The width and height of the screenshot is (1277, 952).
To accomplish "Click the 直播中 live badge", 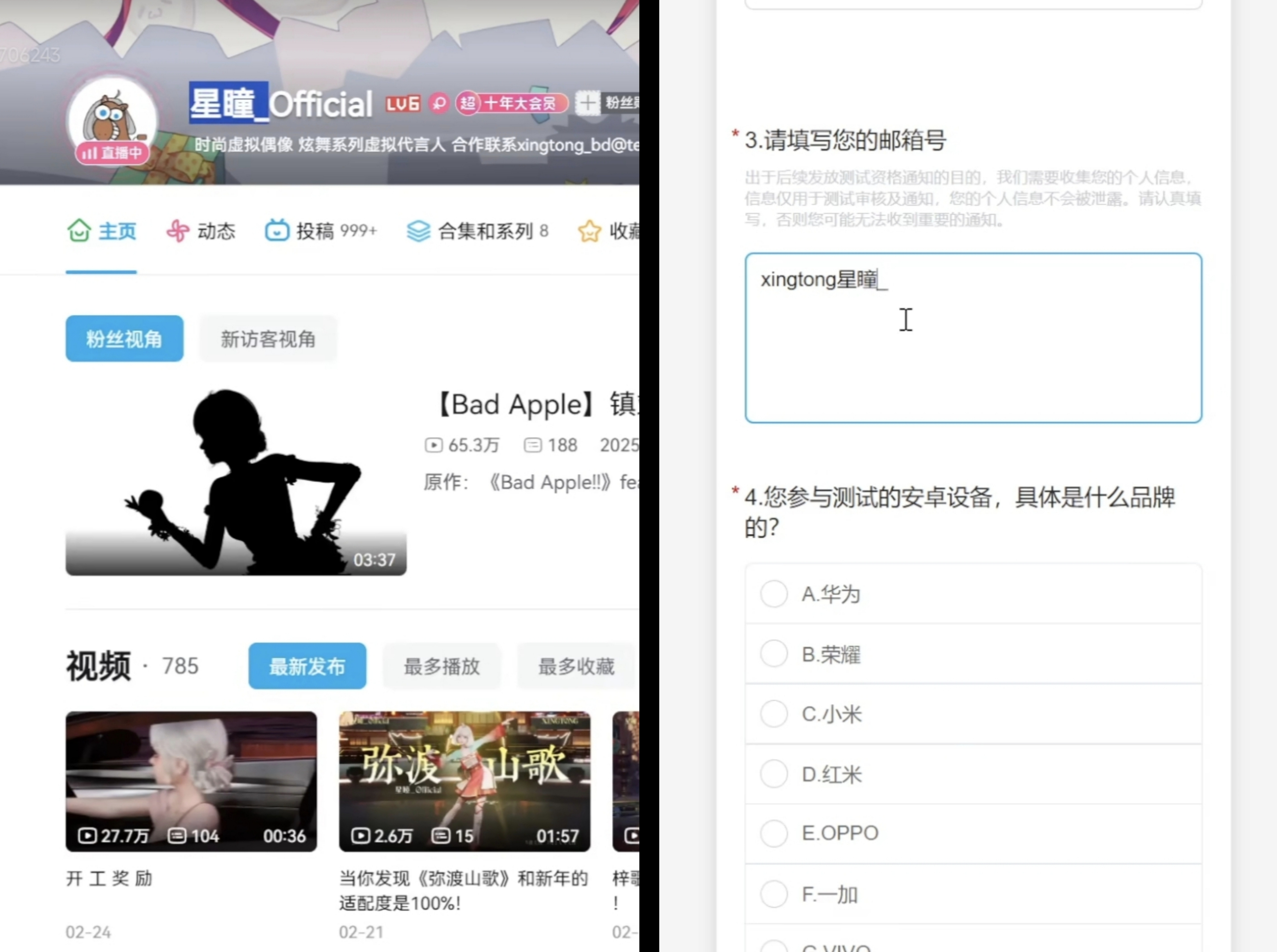I will pos(112,153).
